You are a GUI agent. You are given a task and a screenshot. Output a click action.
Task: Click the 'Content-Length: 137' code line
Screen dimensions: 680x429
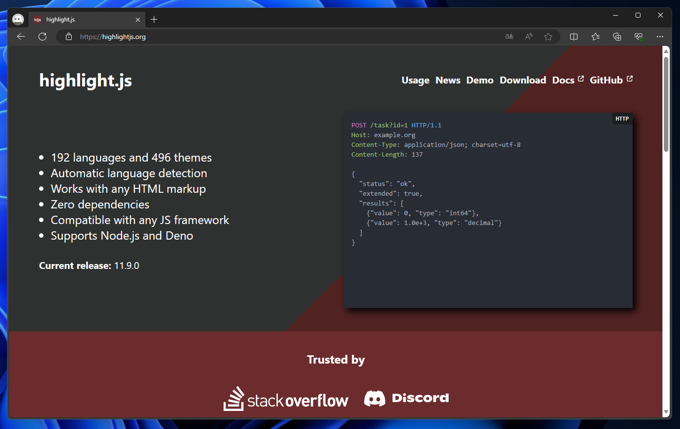point(386,154)
